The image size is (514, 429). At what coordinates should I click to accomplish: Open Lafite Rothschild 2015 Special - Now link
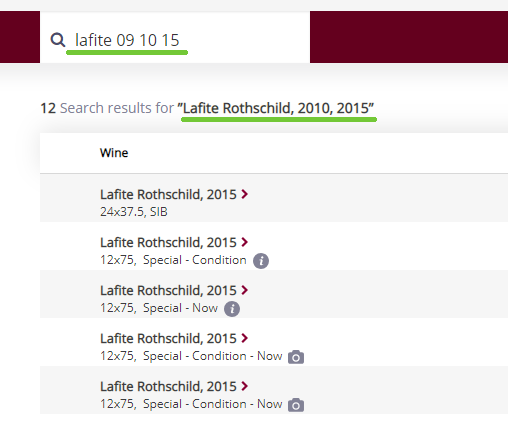pyautogui.click(x=168, y=290)
